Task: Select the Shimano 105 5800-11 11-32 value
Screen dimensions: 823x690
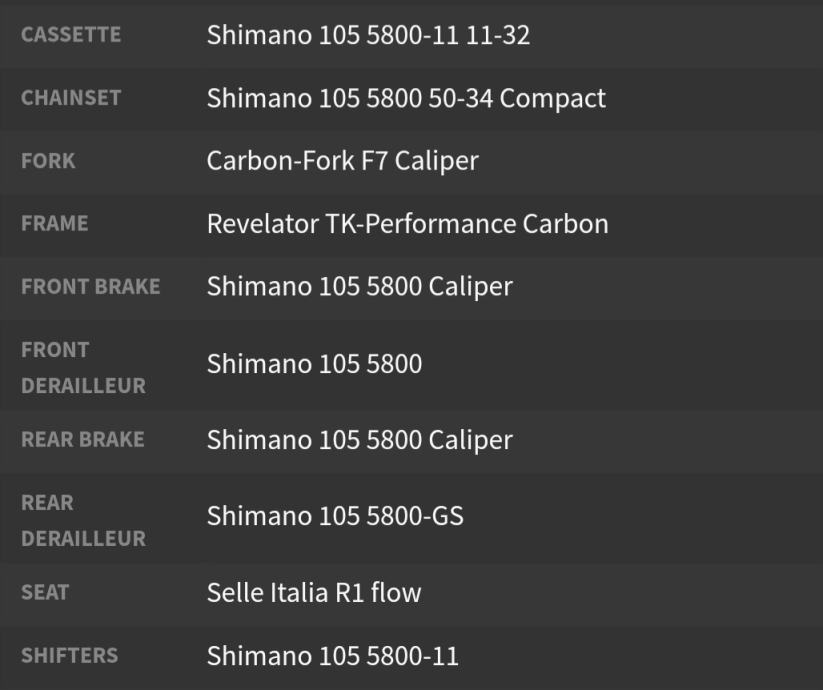Action: point(368,35)
